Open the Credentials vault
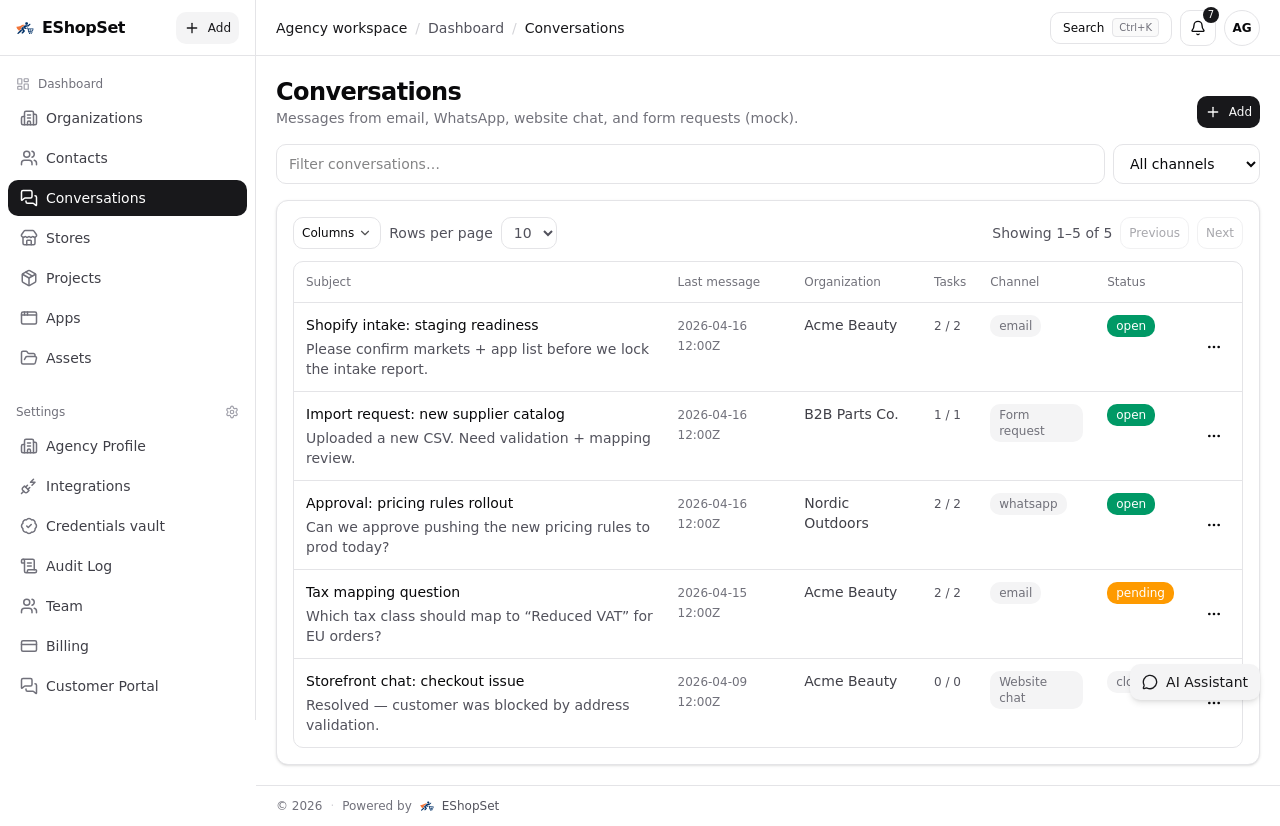This screenshot has height=826, width=1280. click(103, 525)
